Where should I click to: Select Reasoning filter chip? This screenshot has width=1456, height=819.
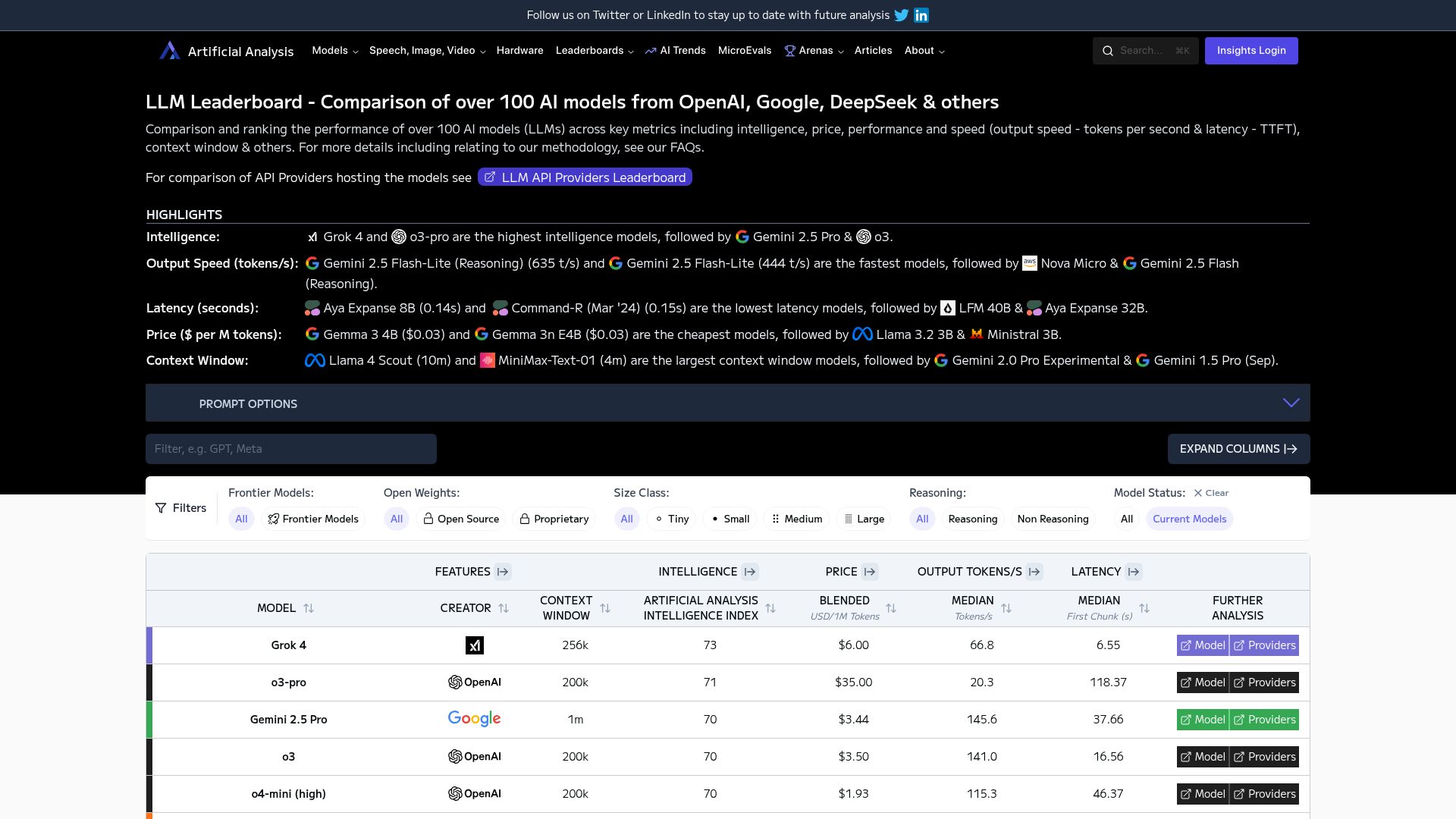[x=973, y=519]
